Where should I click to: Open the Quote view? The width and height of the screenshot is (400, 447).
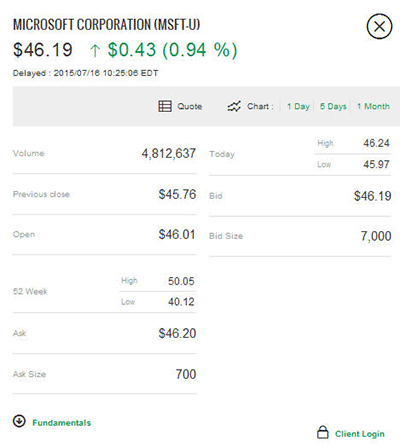pyautogui.click(x=189, y=106)
